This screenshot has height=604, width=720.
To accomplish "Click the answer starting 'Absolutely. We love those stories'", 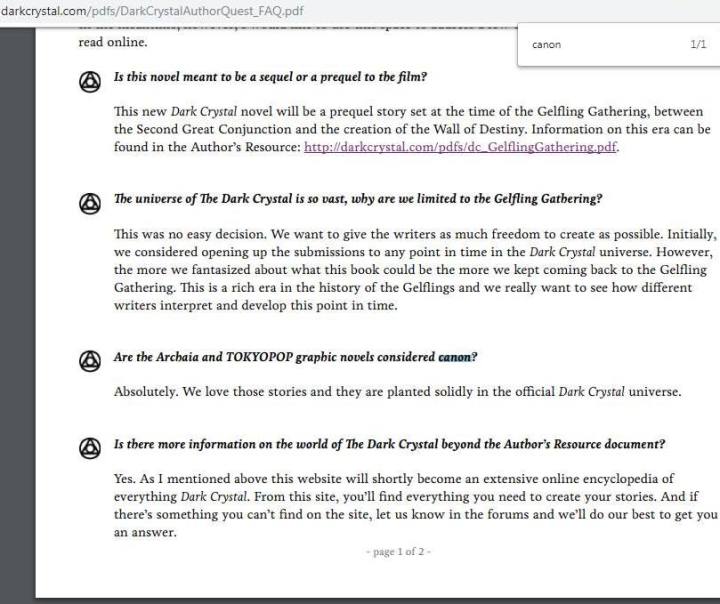I will click(398, 392).
